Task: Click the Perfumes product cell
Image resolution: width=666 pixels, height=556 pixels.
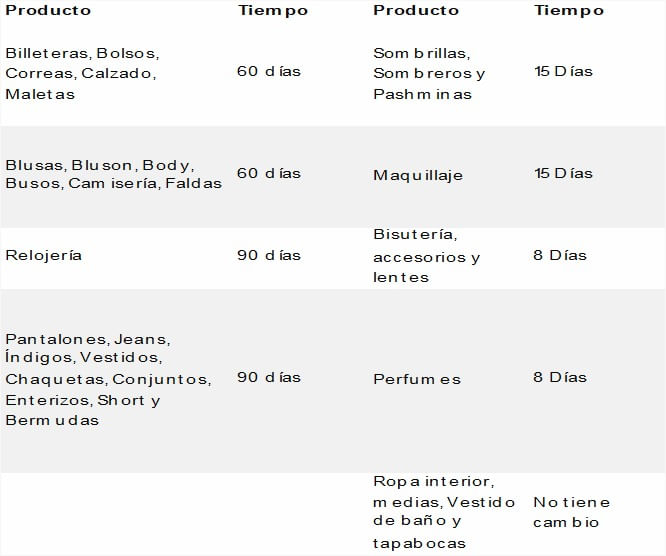Action: (x=417, y=379)
